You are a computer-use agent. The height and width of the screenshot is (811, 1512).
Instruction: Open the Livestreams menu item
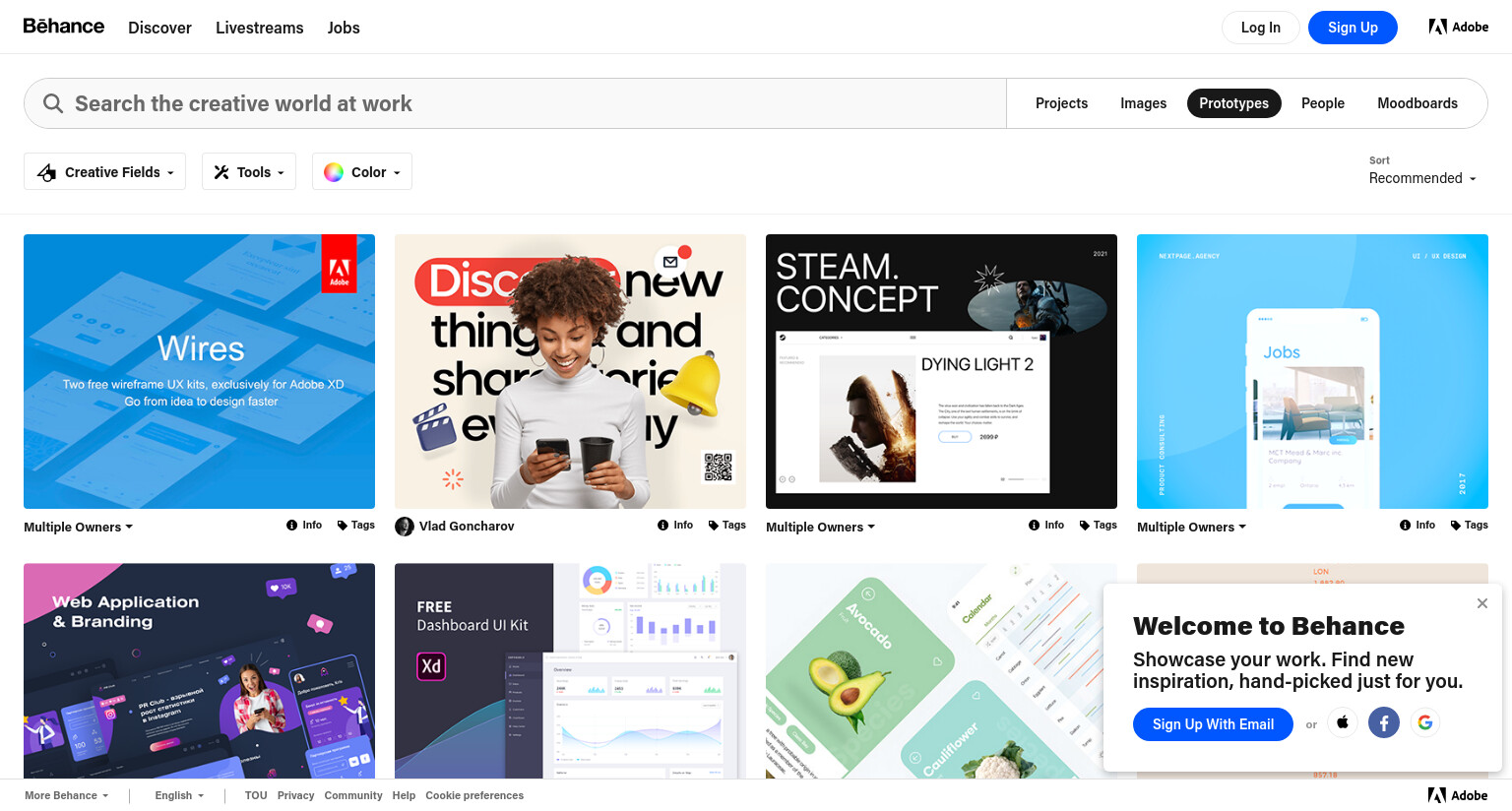click(260, 28)
